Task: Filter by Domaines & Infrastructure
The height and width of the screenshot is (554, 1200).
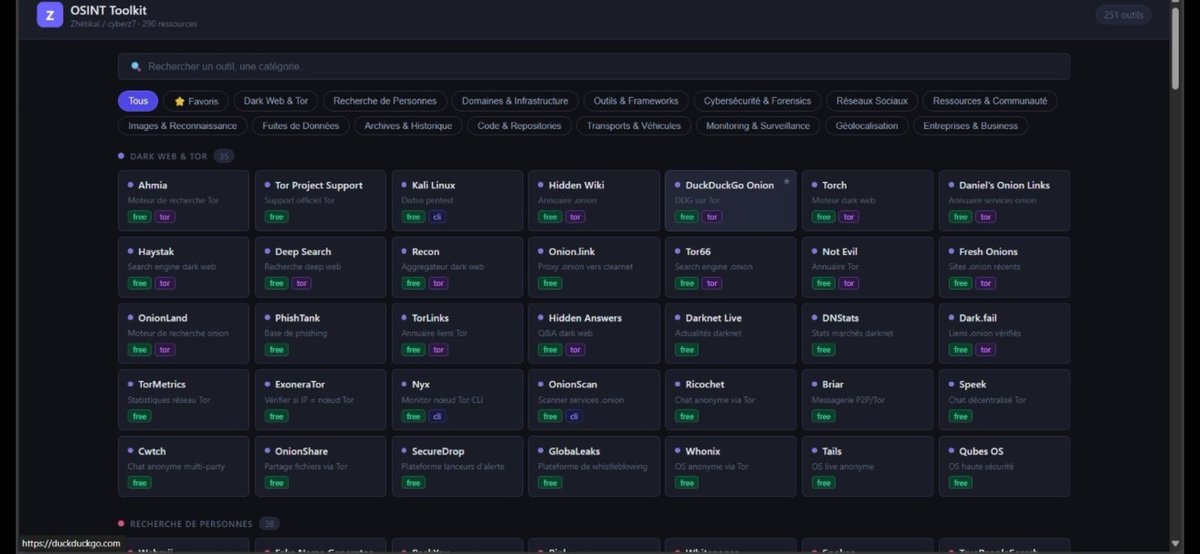Action: (x=515, y=101)
